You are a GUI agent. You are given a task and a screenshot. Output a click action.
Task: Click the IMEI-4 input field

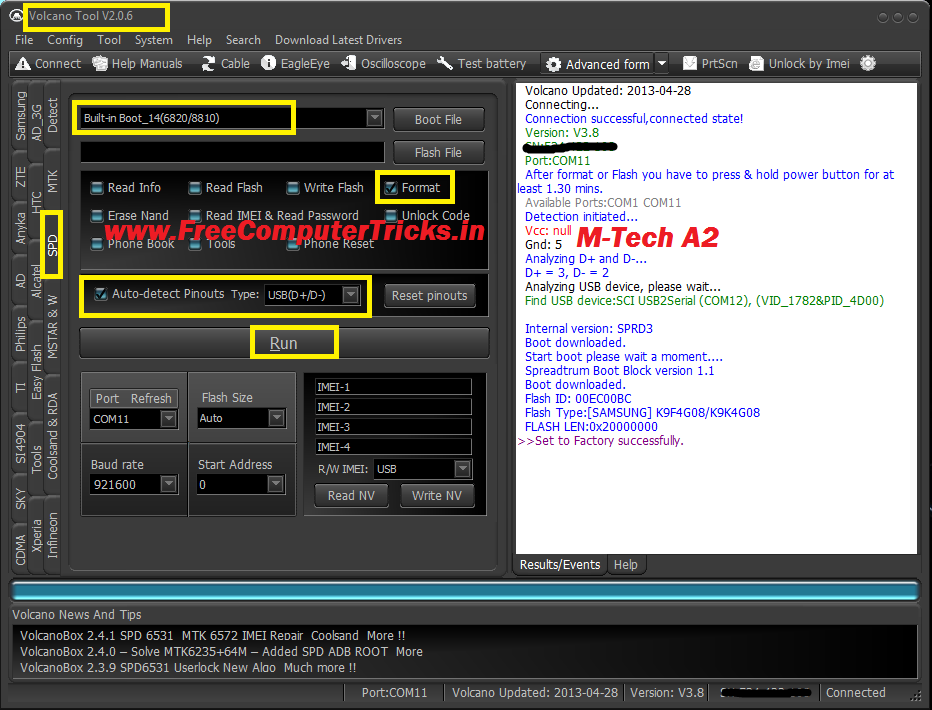coord(393,447)
